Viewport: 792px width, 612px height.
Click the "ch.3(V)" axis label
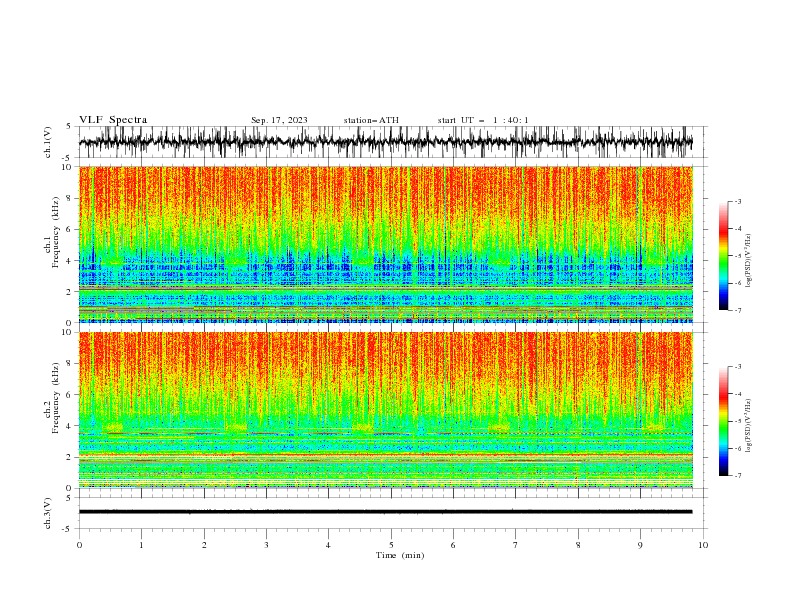(48, 513)
